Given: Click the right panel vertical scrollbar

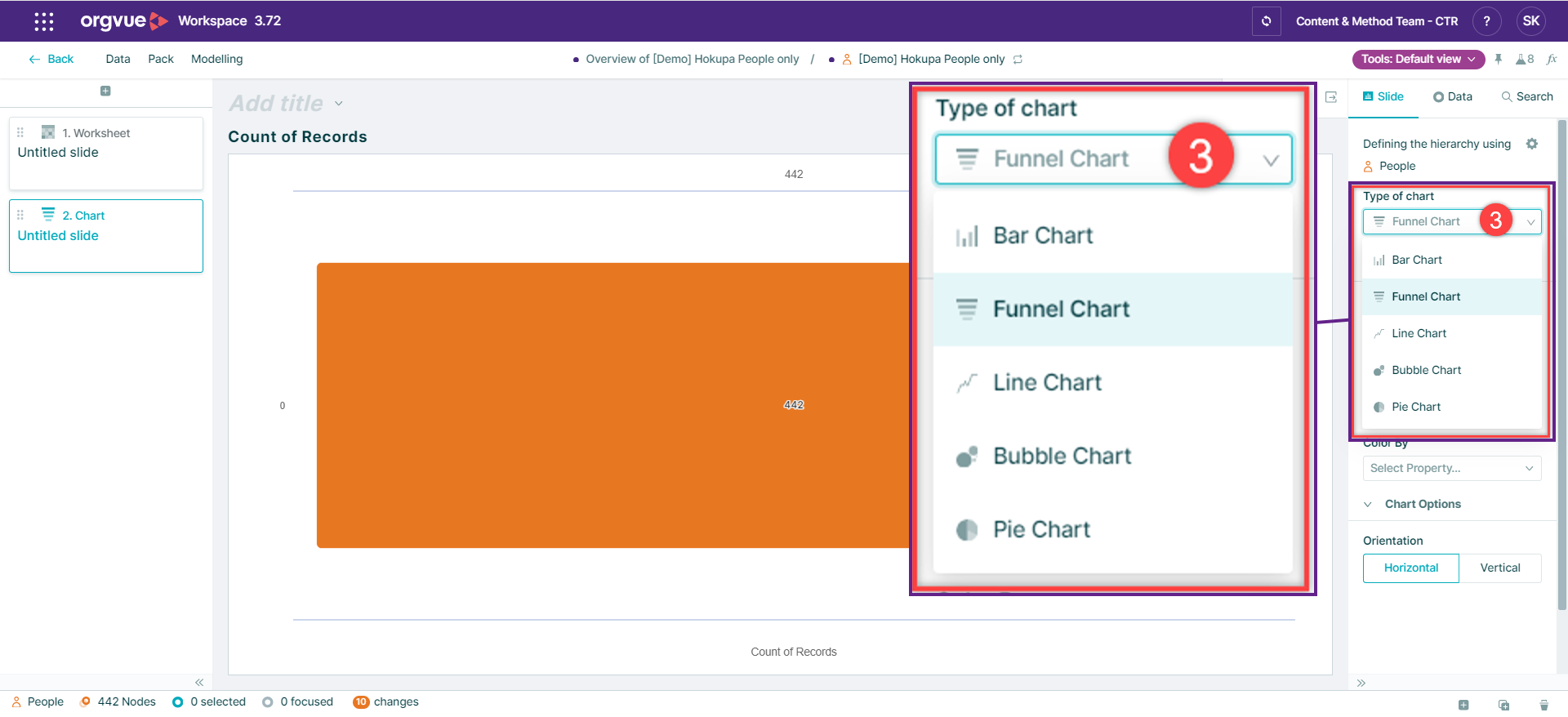Looking at the screenshot, I should click(x=1561, y=364).
